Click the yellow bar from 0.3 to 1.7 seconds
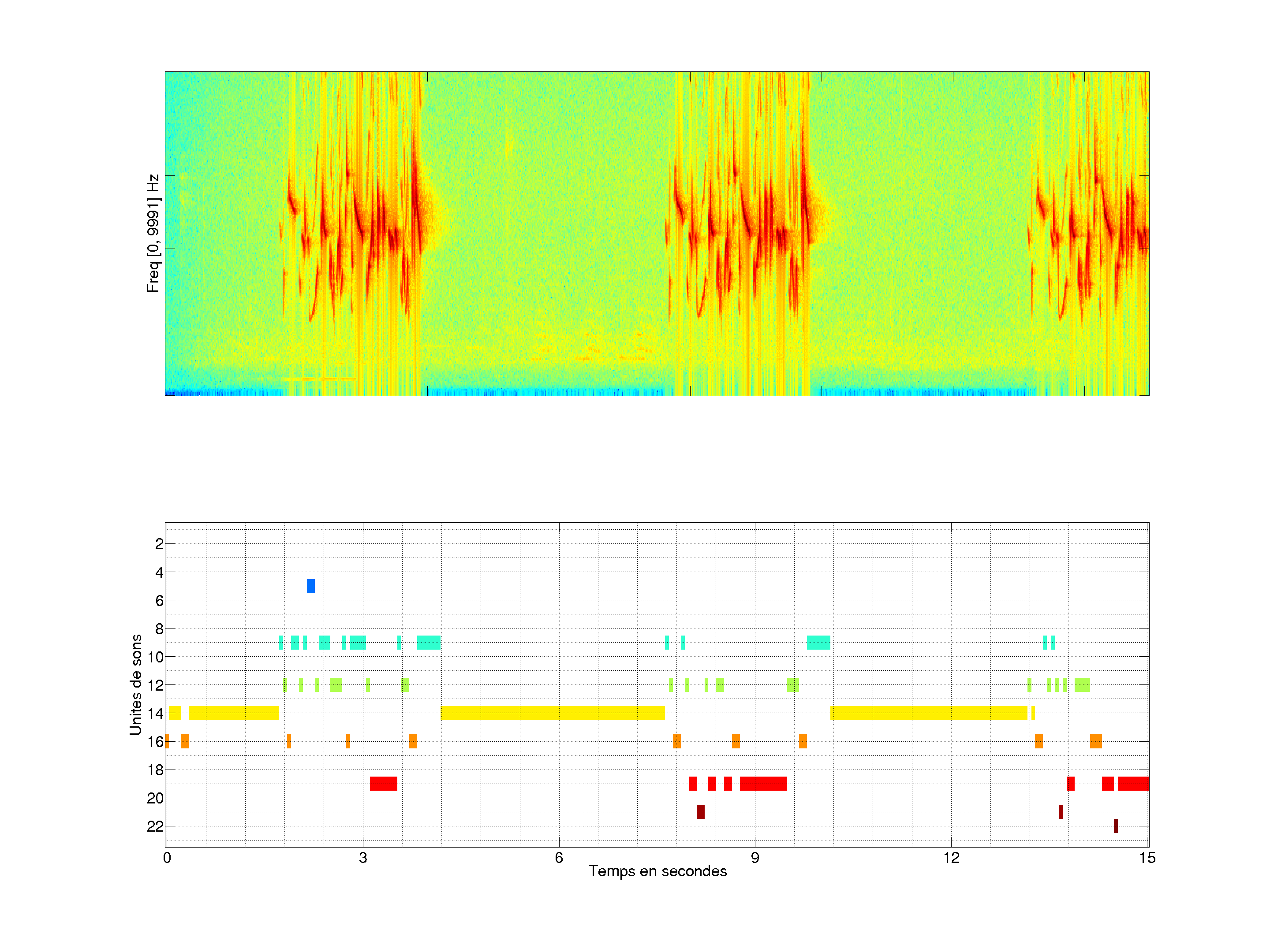This screenshot has width=1270, height=952. tap(234, 713)
